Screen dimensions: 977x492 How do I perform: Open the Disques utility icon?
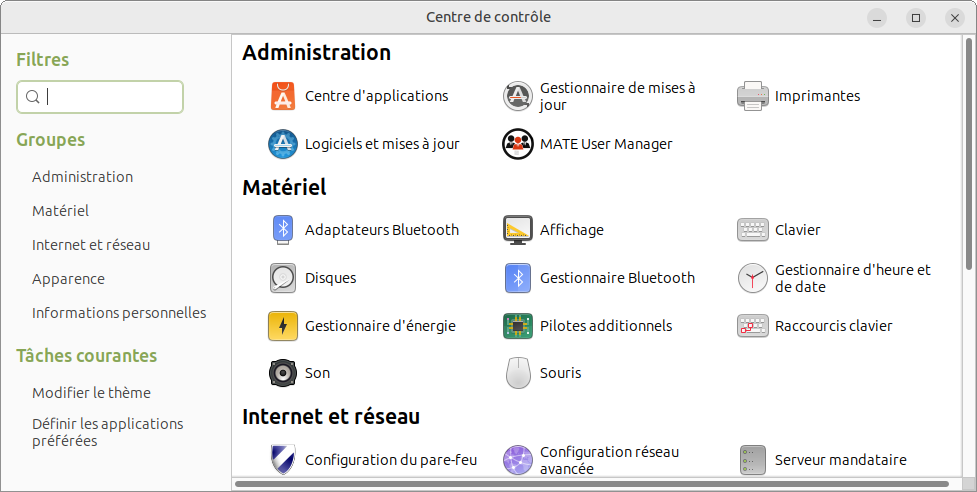[284, 278]
